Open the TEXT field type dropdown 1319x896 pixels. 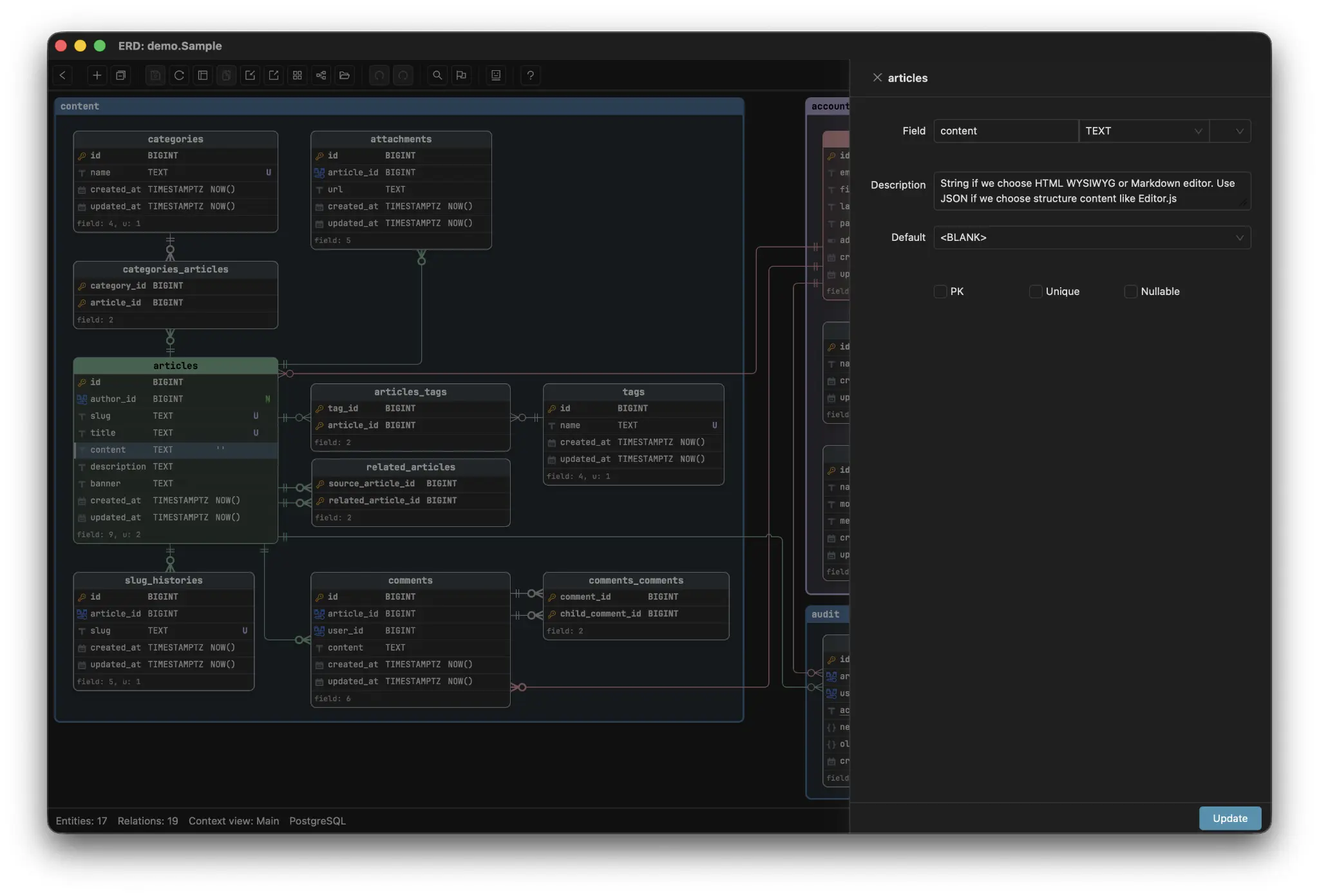coord(1144,131)
